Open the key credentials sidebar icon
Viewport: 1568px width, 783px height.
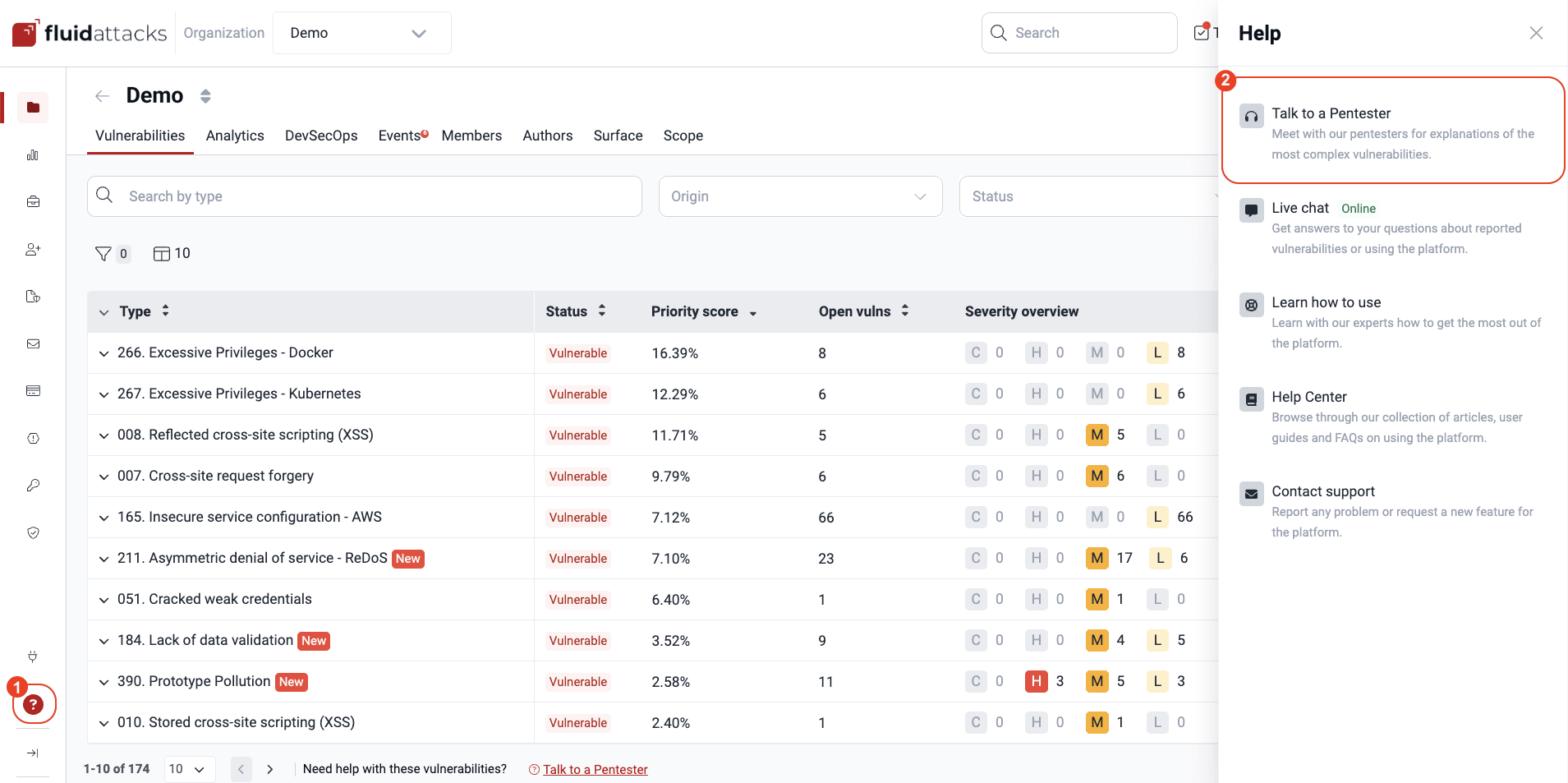coord(33,486)
